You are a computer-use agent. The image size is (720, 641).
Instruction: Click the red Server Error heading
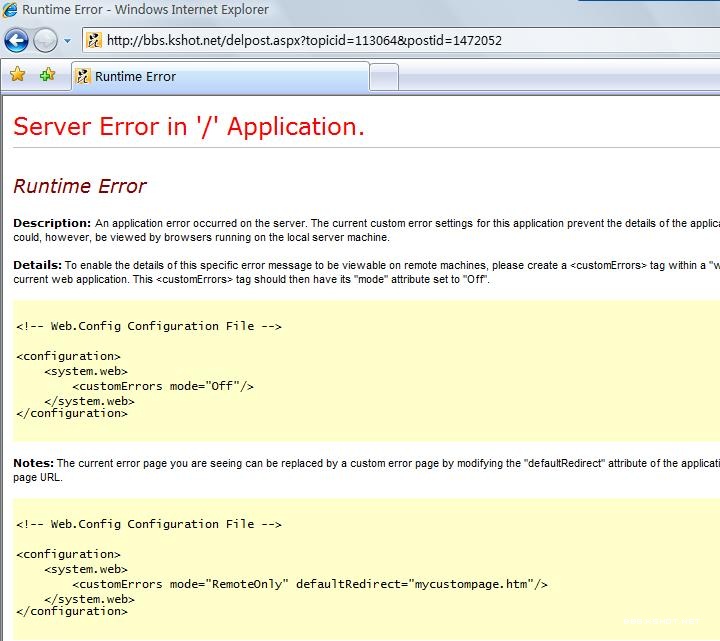[x=188, y=127]
